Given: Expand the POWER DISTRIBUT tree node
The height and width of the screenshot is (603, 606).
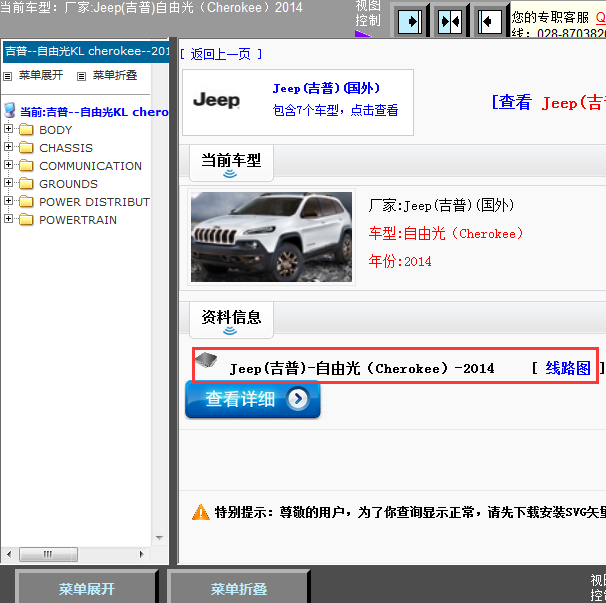Looking at the screenshot, I should coord(8,201).
